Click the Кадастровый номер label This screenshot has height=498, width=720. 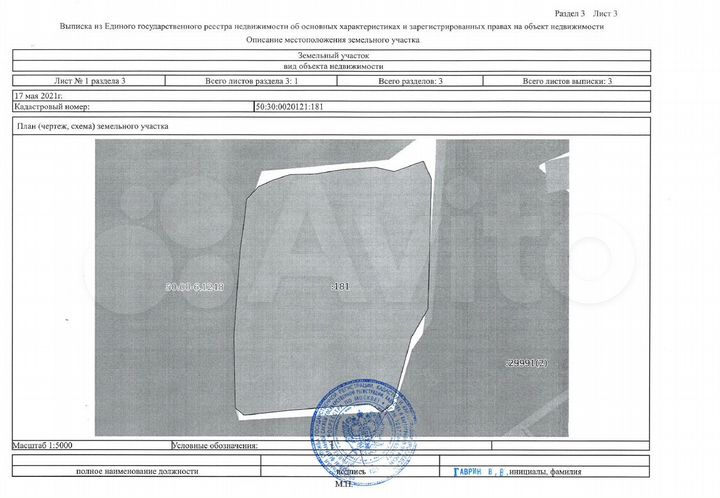[52, 106]
